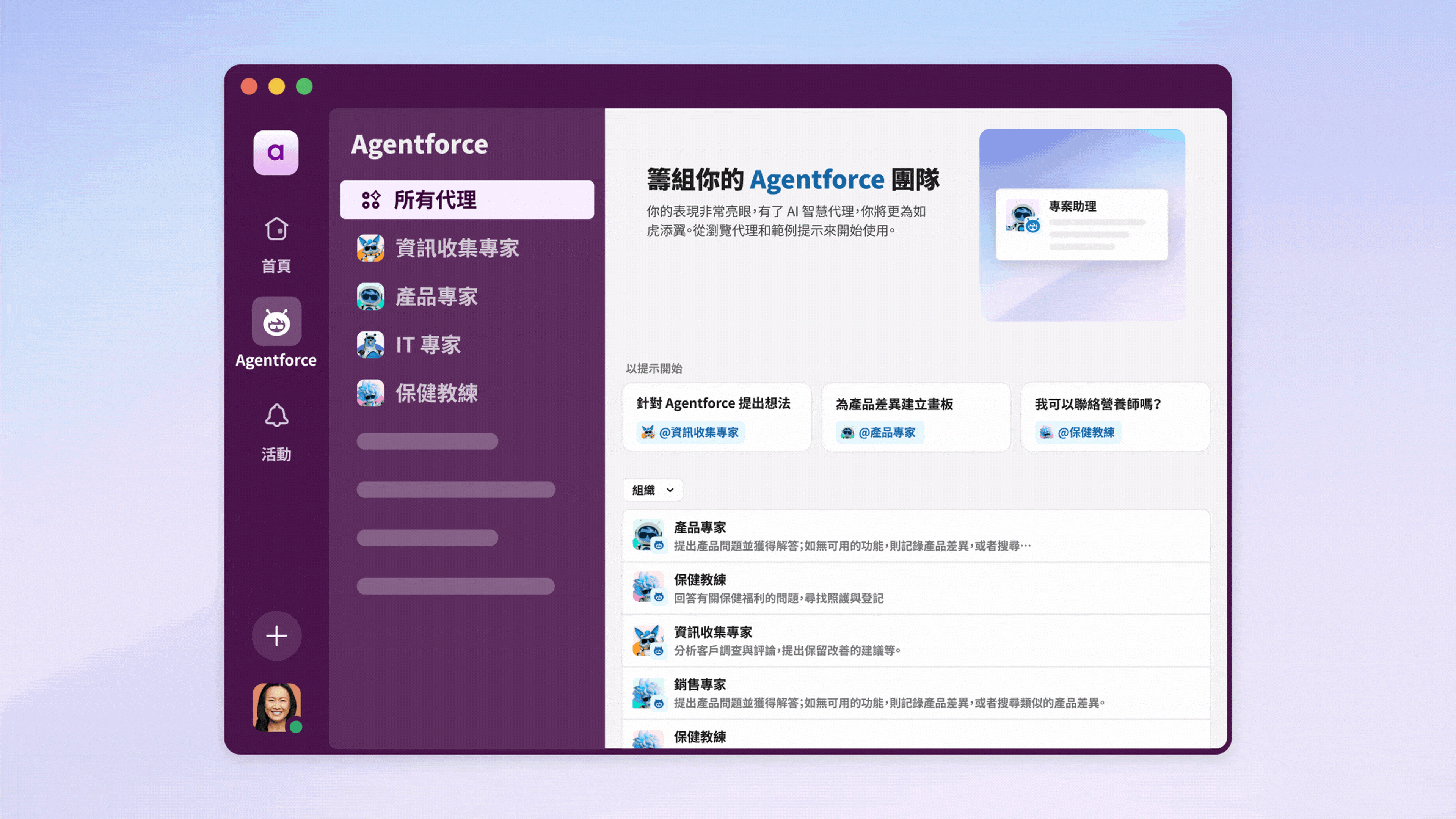
Task: Open IT 專家 in the sidebar
Action: [467, 345]
